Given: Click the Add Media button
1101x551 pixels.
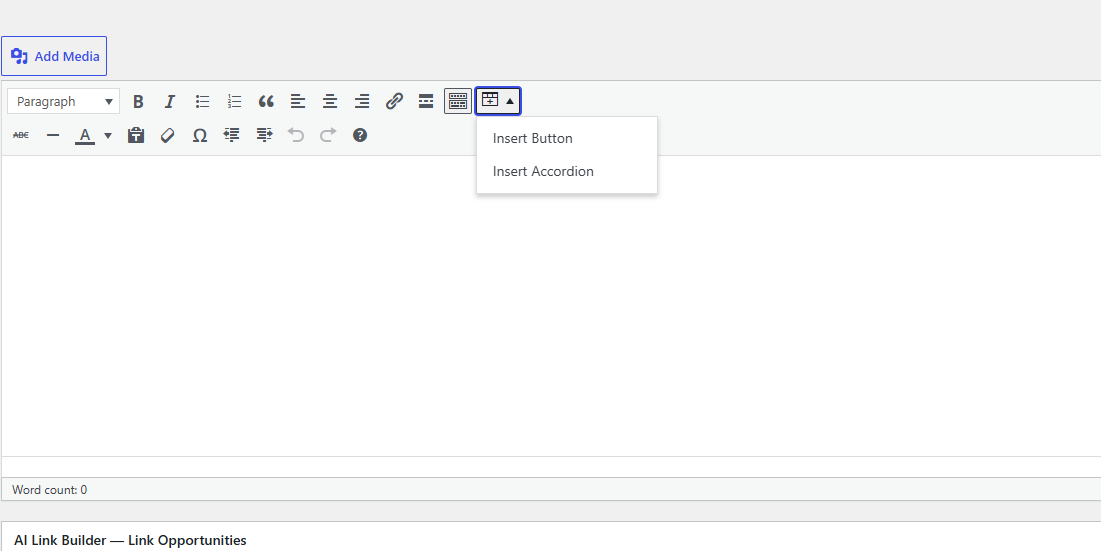Looking at the screenshot, I should [54, 56].
